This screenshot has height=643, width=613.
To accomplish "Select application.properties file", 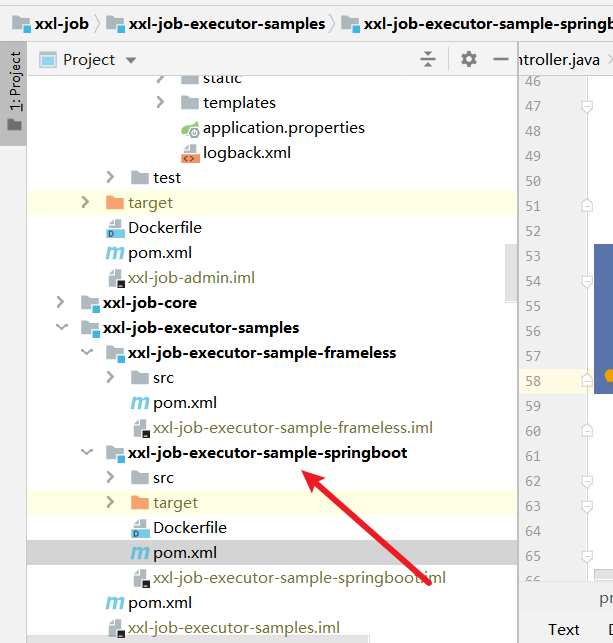I will (283, 128).
